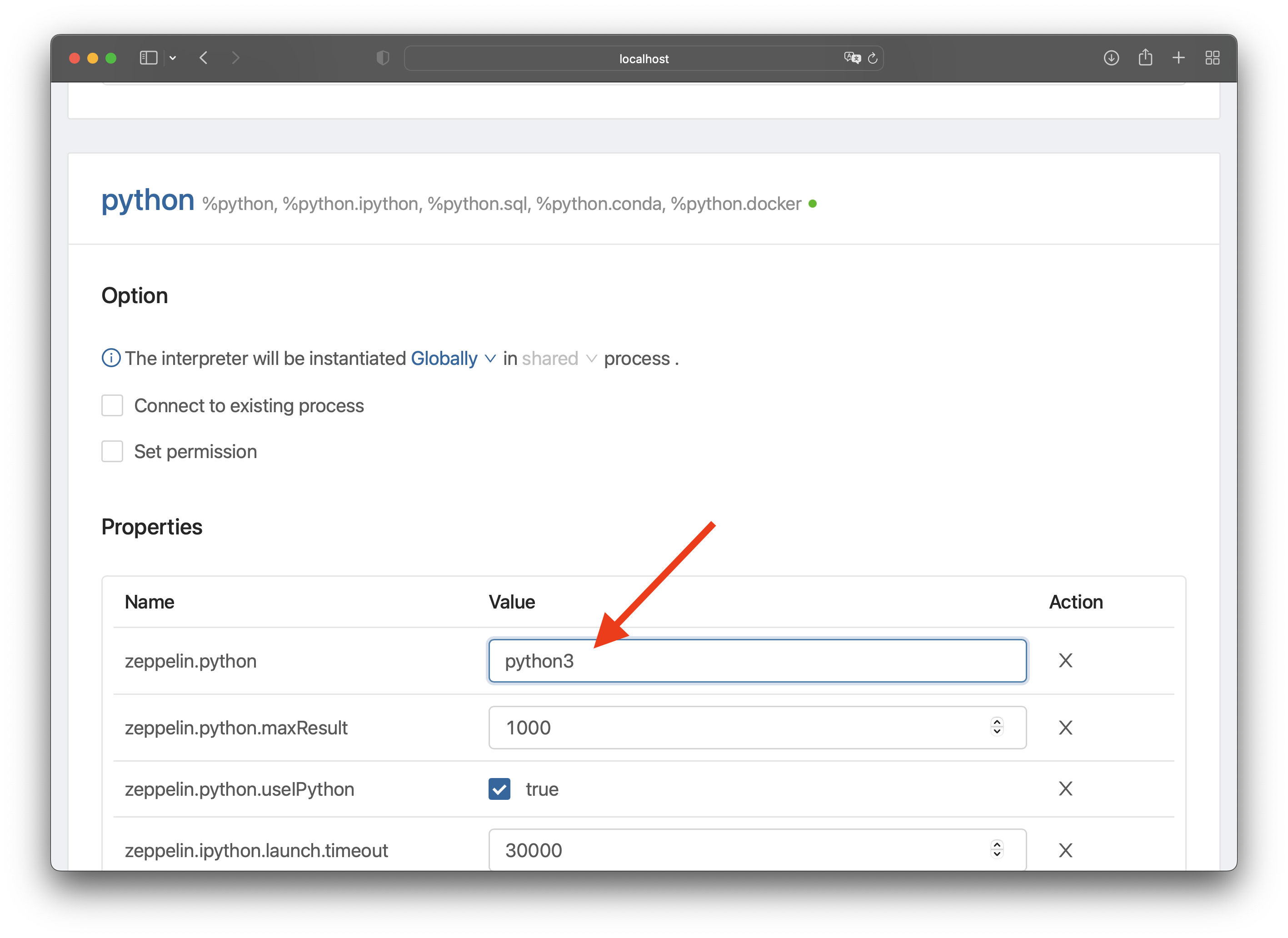This screenshot has height=938, width=1288.
Task: Edit the zeppelin.python value field
Action: pyautogui.click(x=757, y=661)
